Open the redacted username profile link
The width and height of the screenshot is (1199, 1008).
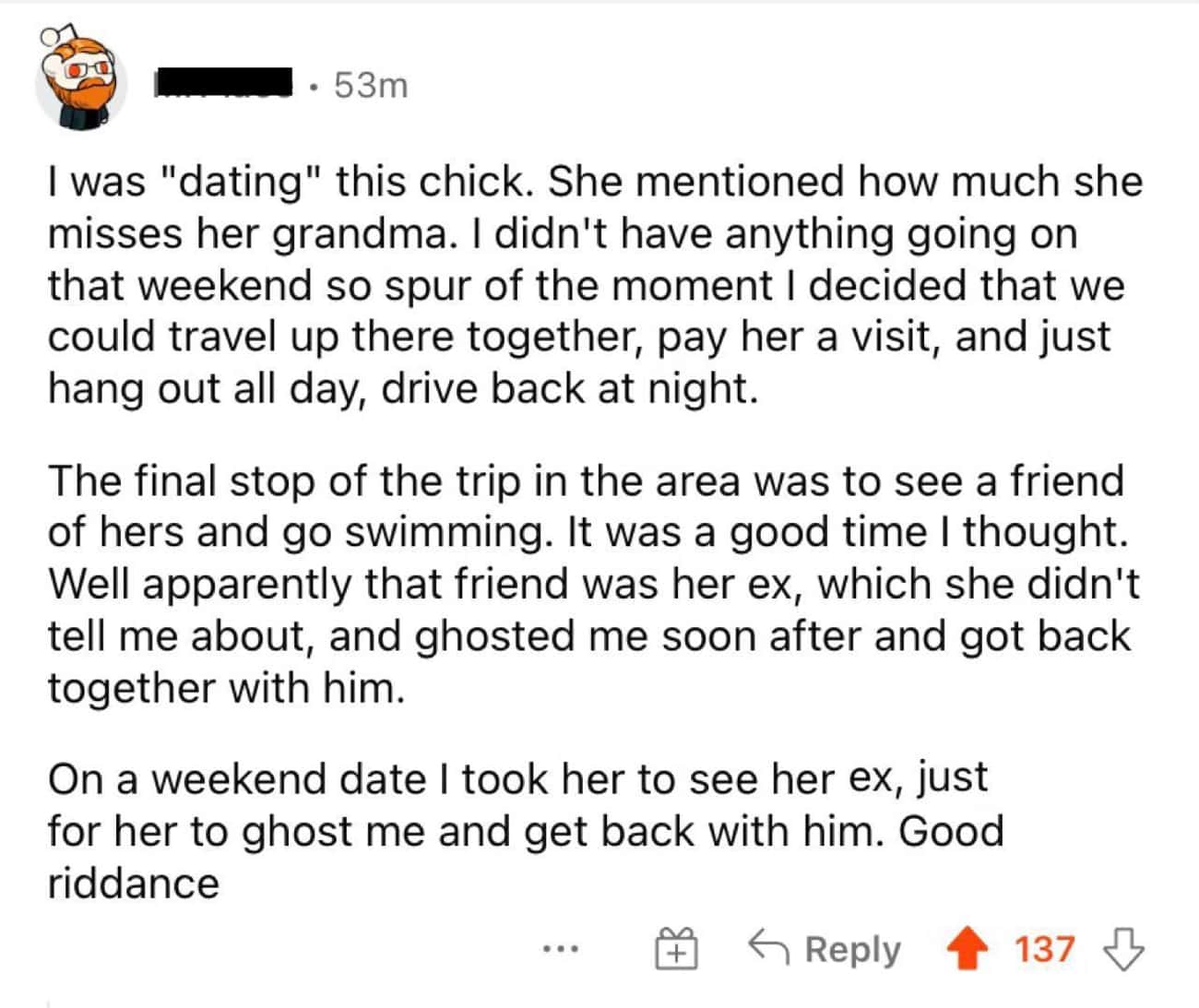pos(223,85)
